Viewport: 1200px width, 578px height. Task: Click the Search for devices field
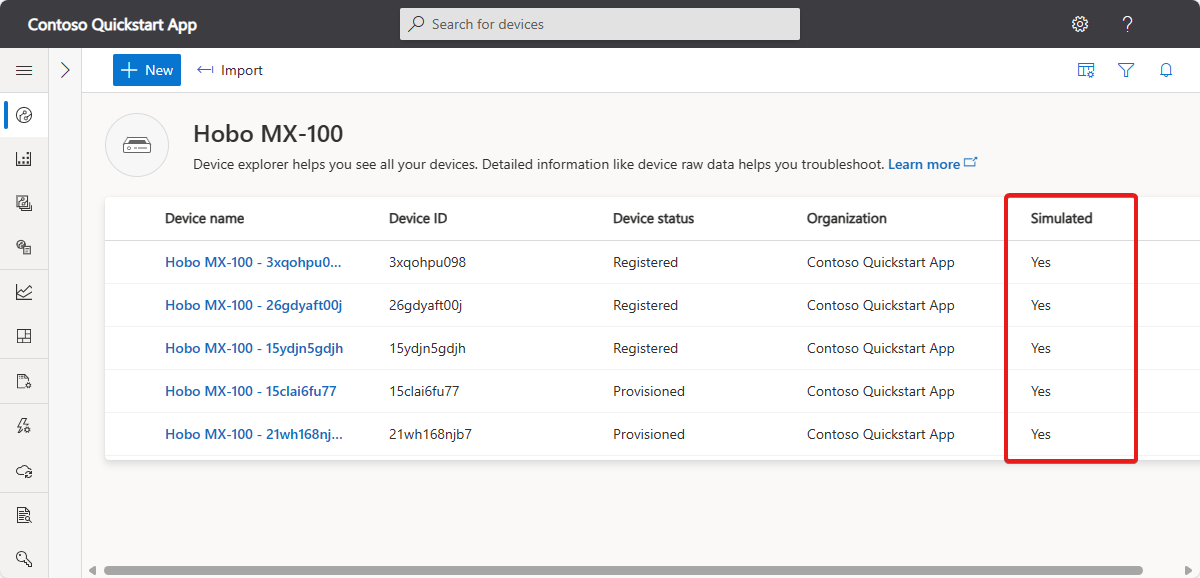pyautogui.click(x=600, y=24)
